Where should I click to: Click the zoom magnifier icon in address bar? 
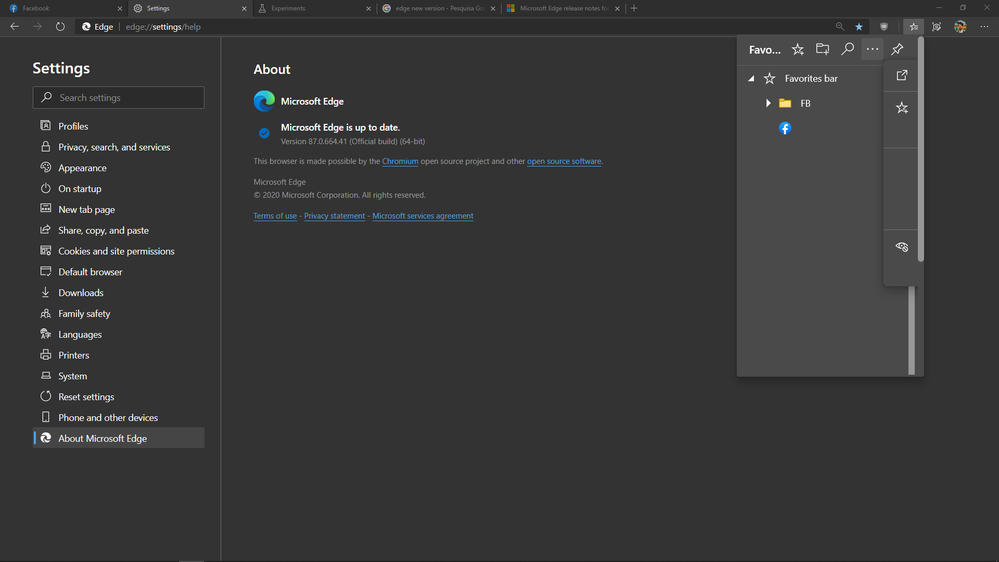[840, 27]
